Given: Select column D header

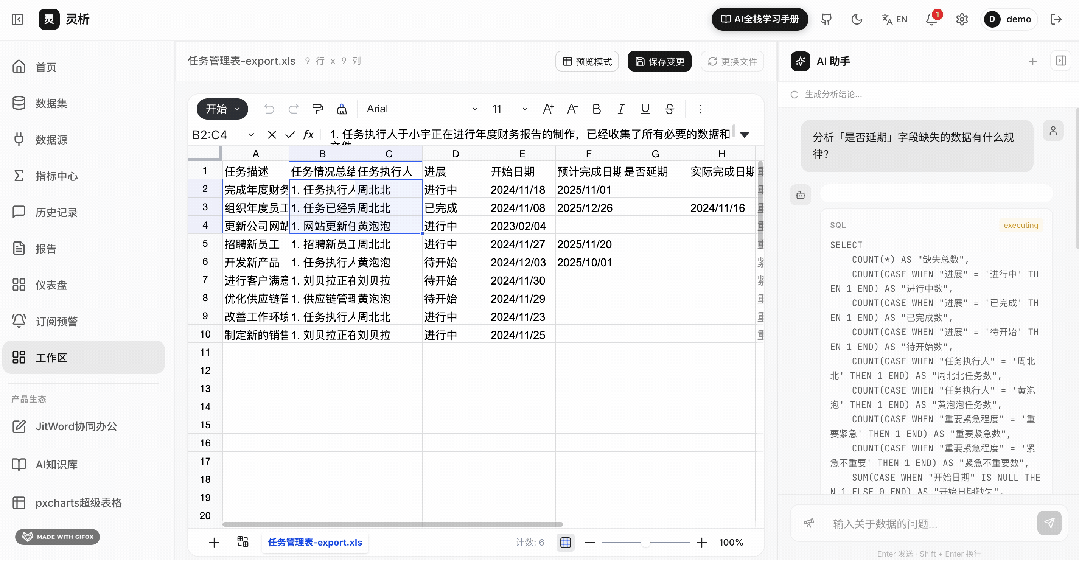Looking at the screenshot, I should pos(455,154).
